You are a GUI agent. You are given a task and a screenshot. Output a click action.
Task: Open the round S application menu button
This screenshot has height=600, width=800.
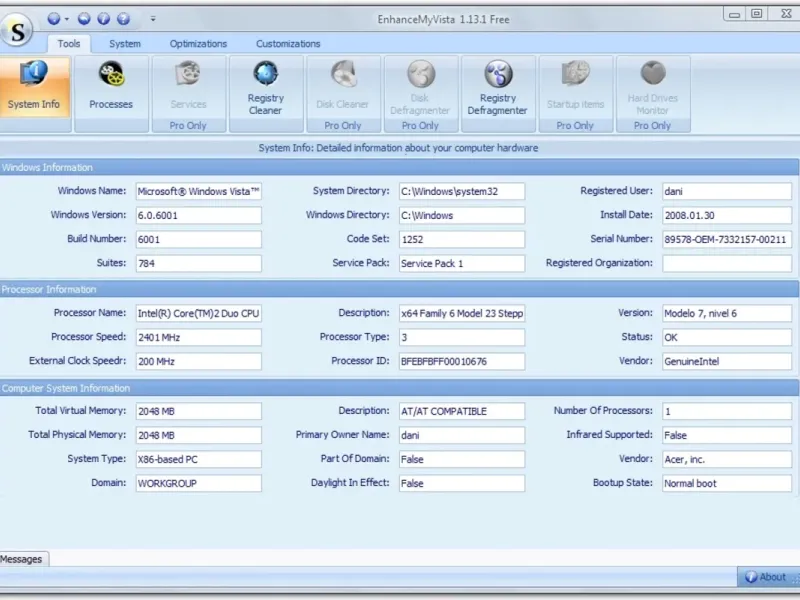tap(18, 30)
